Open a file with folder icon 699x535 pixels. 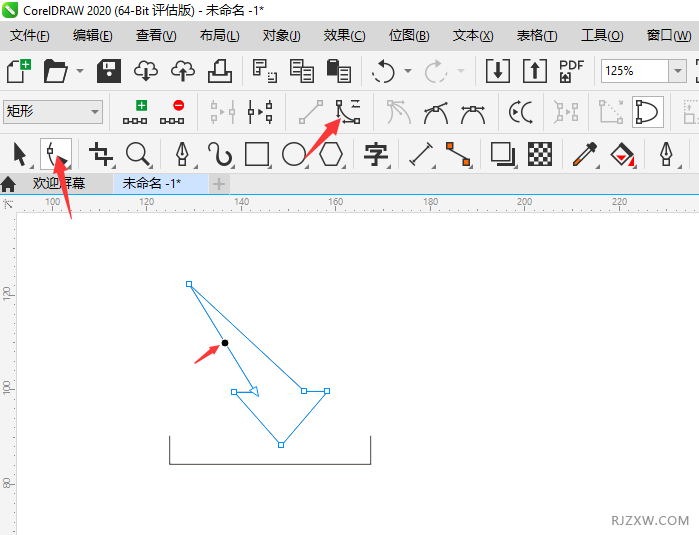point(55,71)
